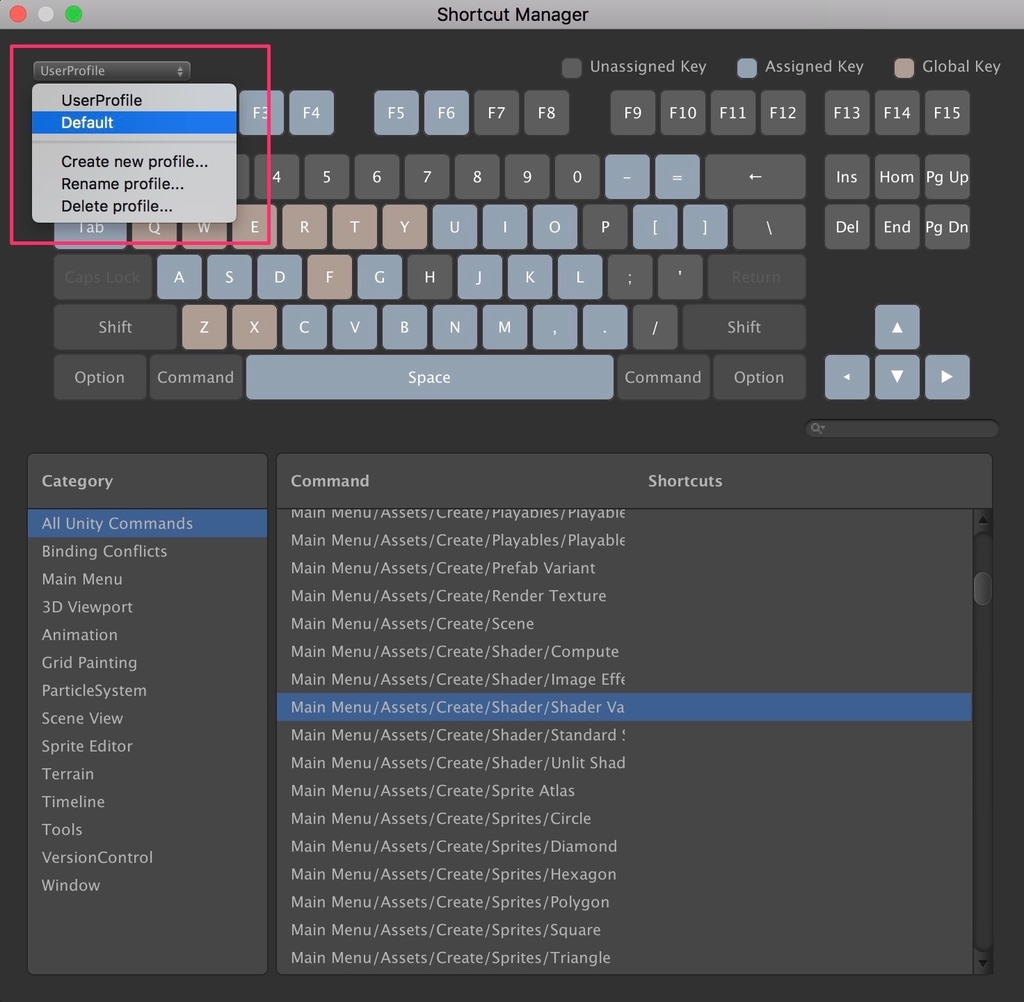Click the F key in the home row
This screenshot has width=1024, height=1002.
point(329,277)
